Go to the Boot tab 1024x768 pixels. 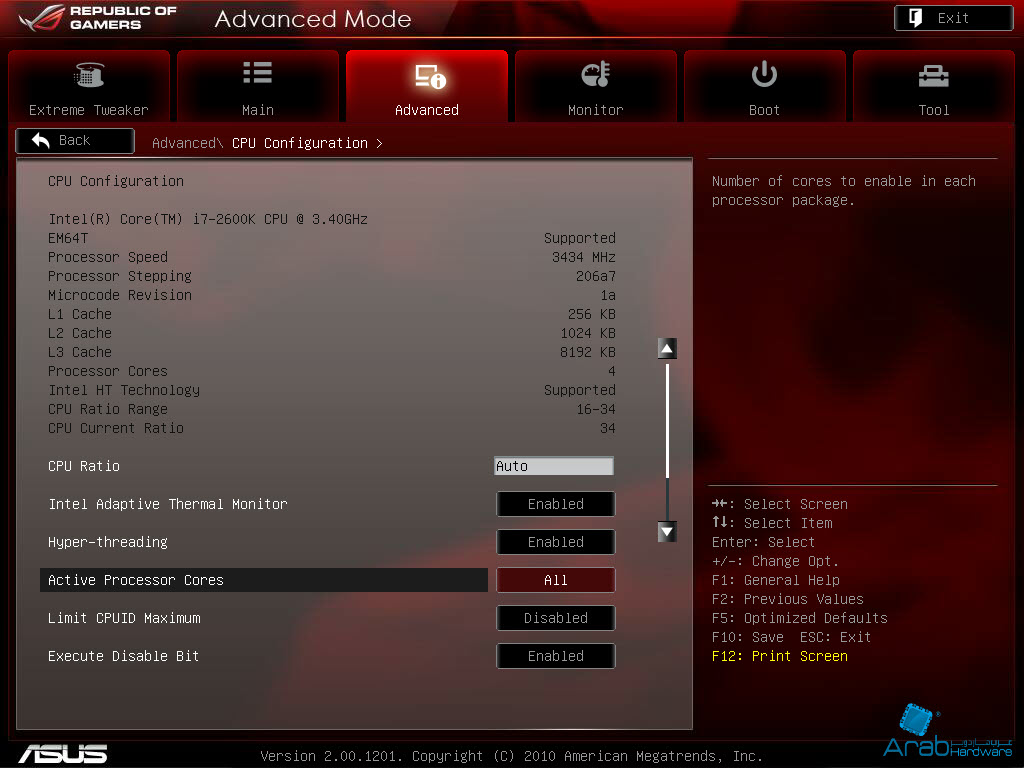pyautogui.click(x=765, y=86)
